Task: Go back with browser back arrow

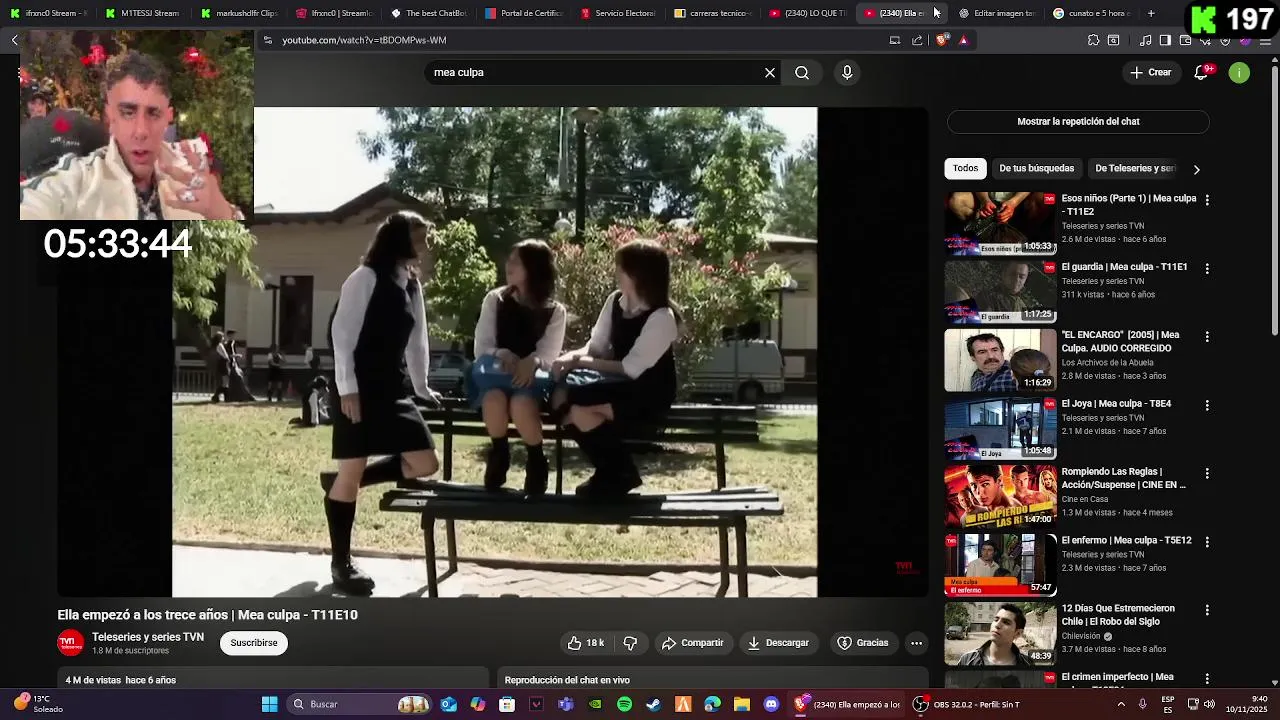Action: [14, 40]
